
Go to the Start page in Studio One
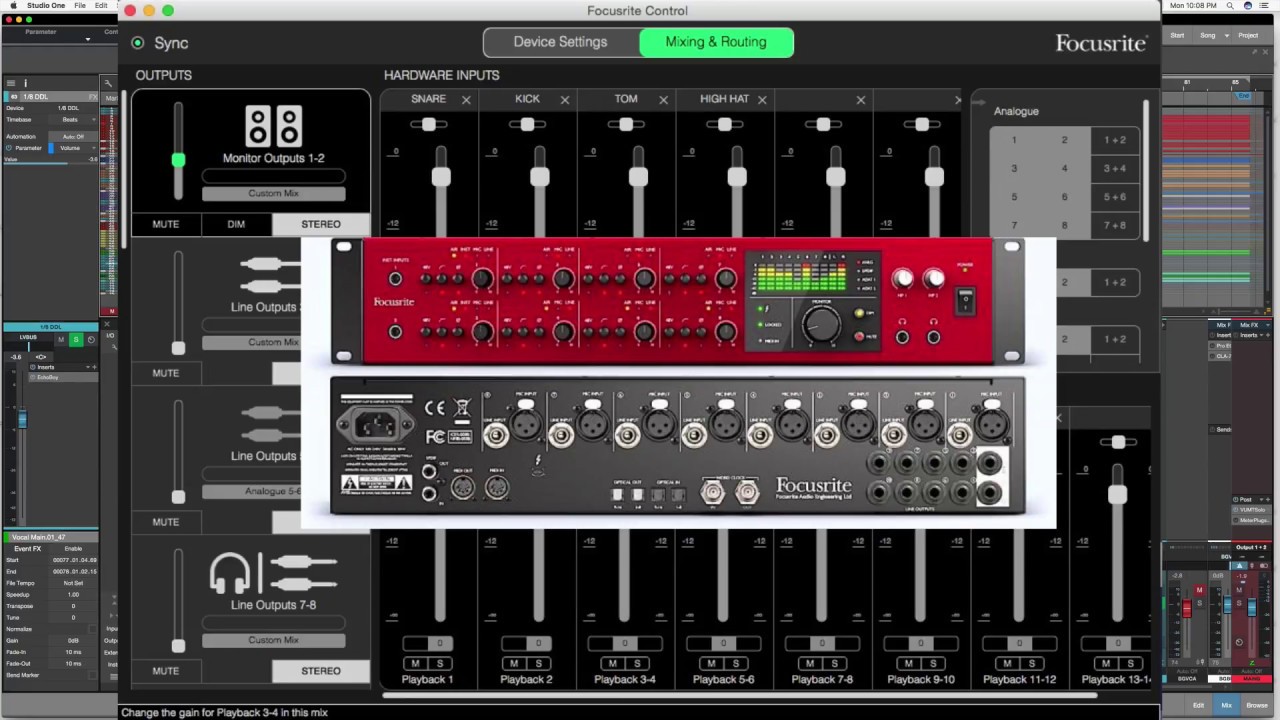[x=1177, y=35]
